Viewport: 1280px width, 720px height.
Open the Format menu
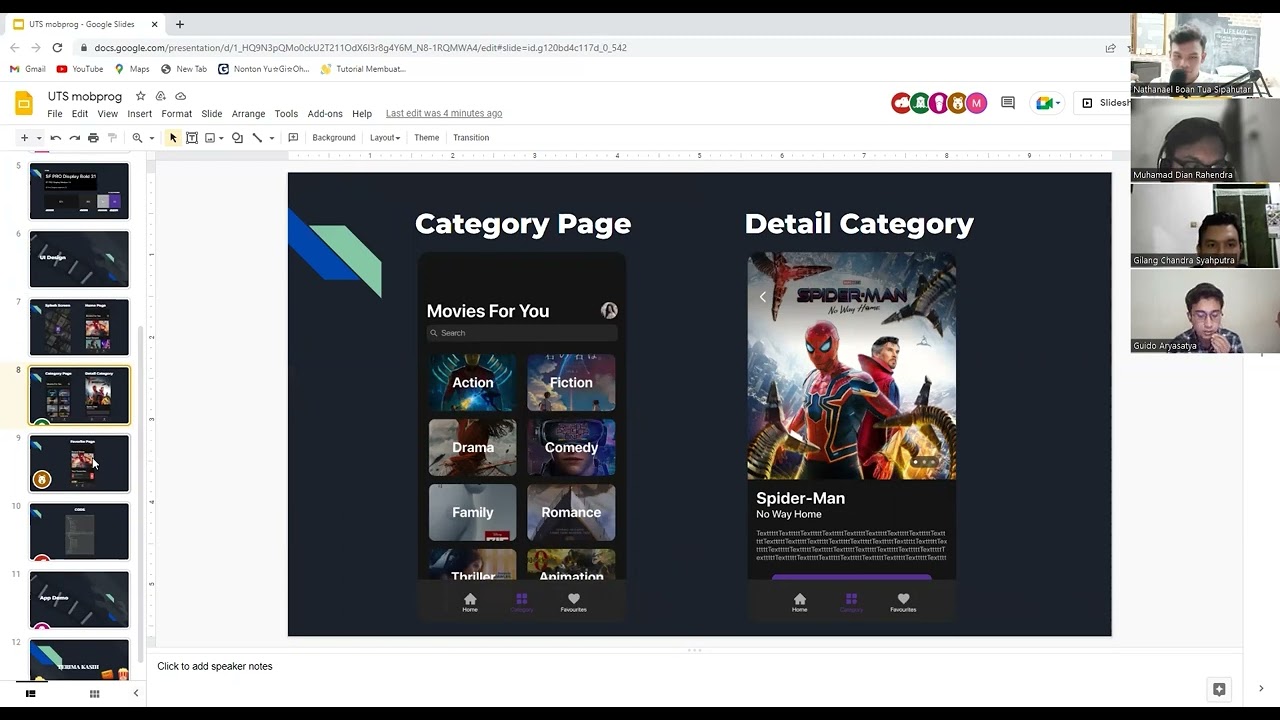click(177, 114)
